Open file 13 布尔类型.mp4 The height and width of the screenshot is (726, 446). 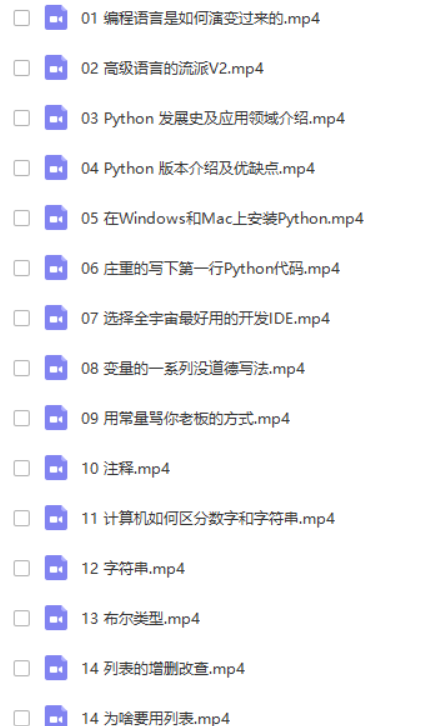(140, 619)
